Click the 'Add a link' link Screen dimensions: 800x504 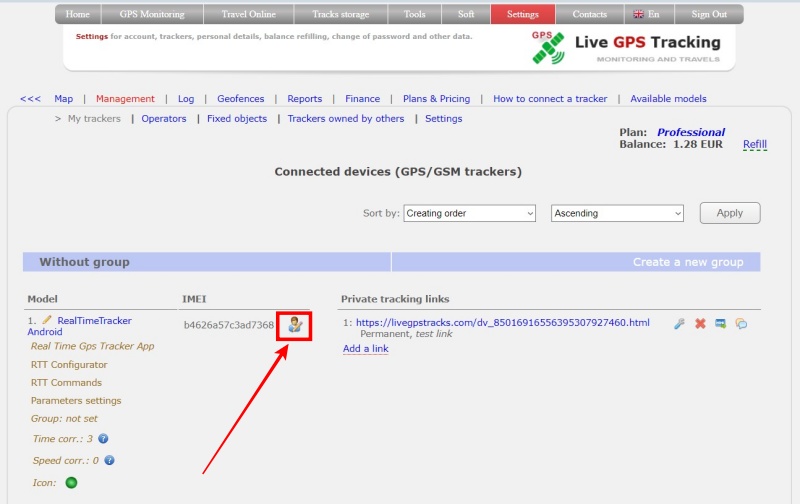click(365, 349)
